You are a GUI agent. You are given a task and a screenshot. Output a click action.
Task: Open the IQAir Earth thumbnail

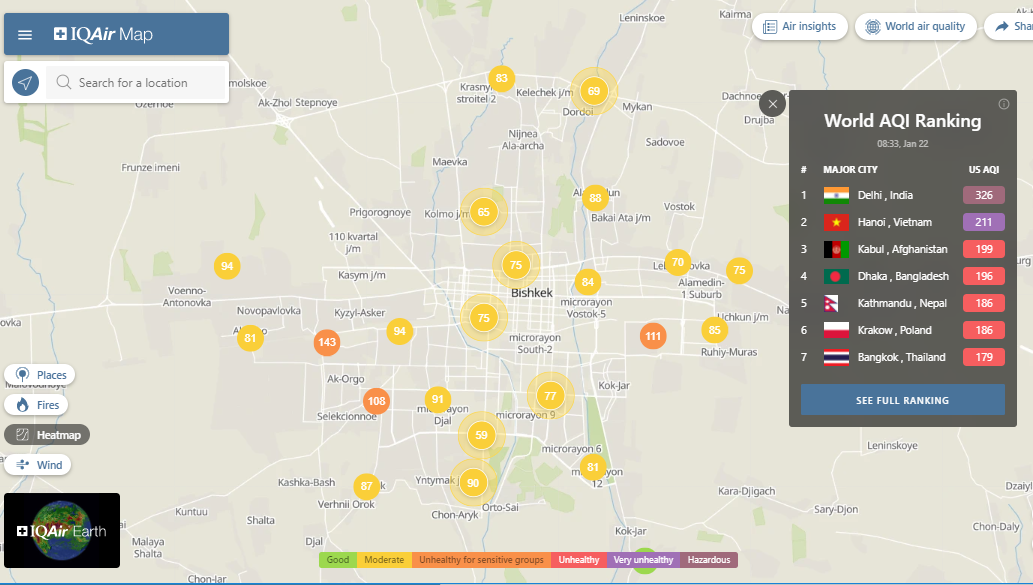pyautogui.click(x=62, y=530)
